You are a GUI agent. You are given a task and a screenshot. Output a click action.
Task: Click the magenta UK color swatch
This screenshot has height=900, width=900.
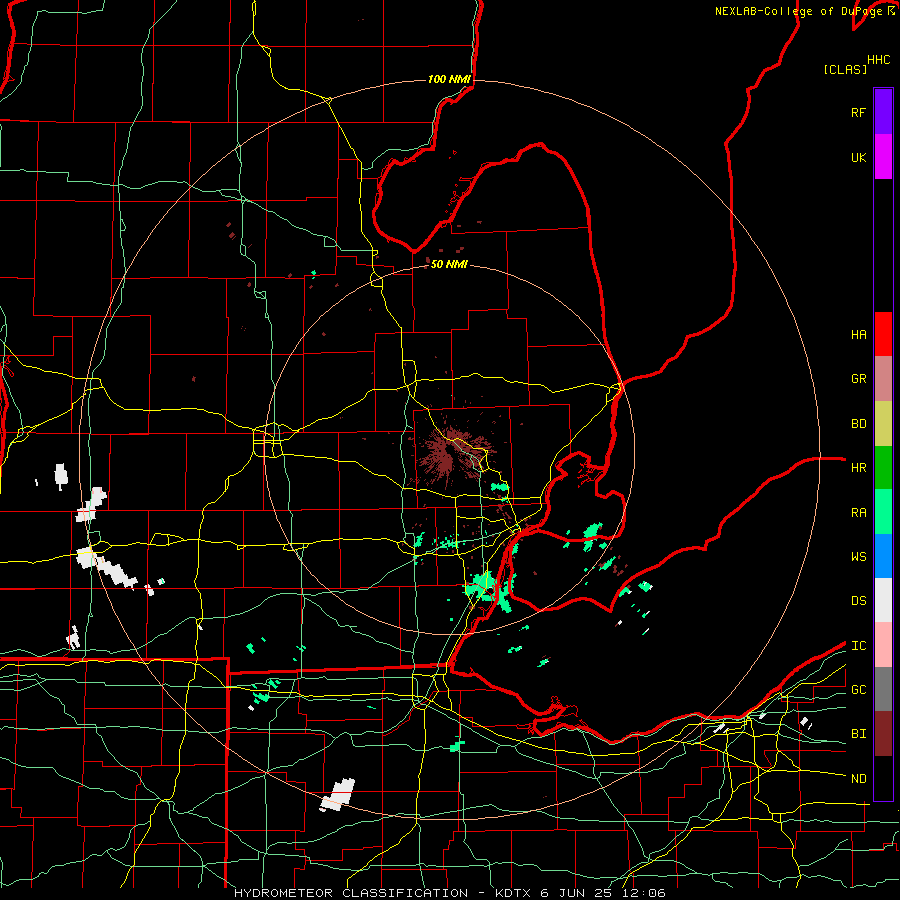pos(883,157)
